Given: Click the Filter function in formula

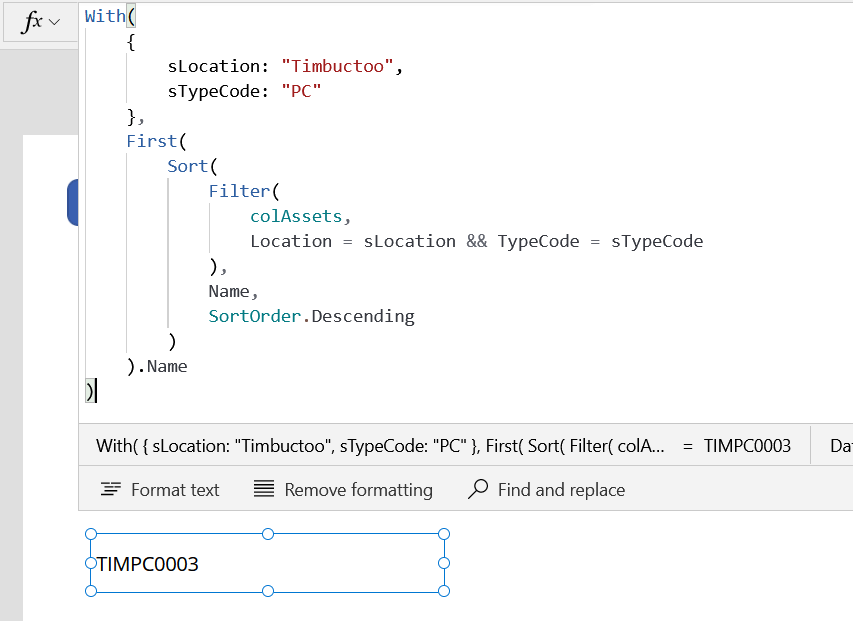Looking at the screenshot, I should point(239,191).
